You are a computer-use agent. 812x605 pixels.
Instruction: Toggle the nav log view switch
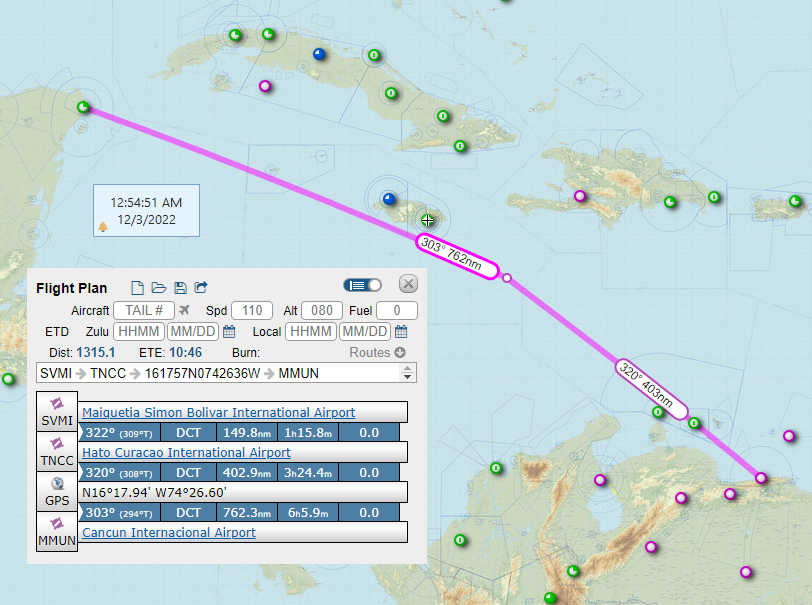[362, 285]
